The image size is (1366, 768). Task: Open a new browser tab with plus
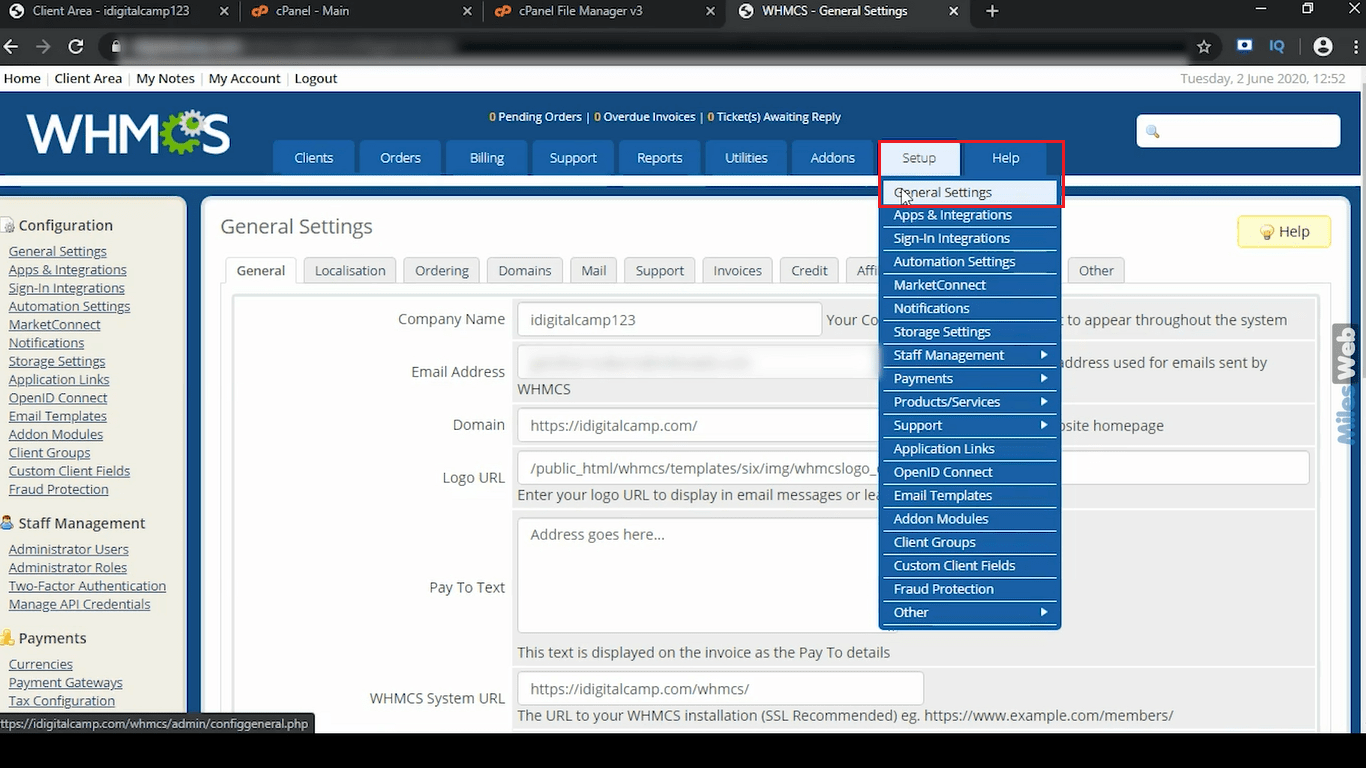coord(992,11)
